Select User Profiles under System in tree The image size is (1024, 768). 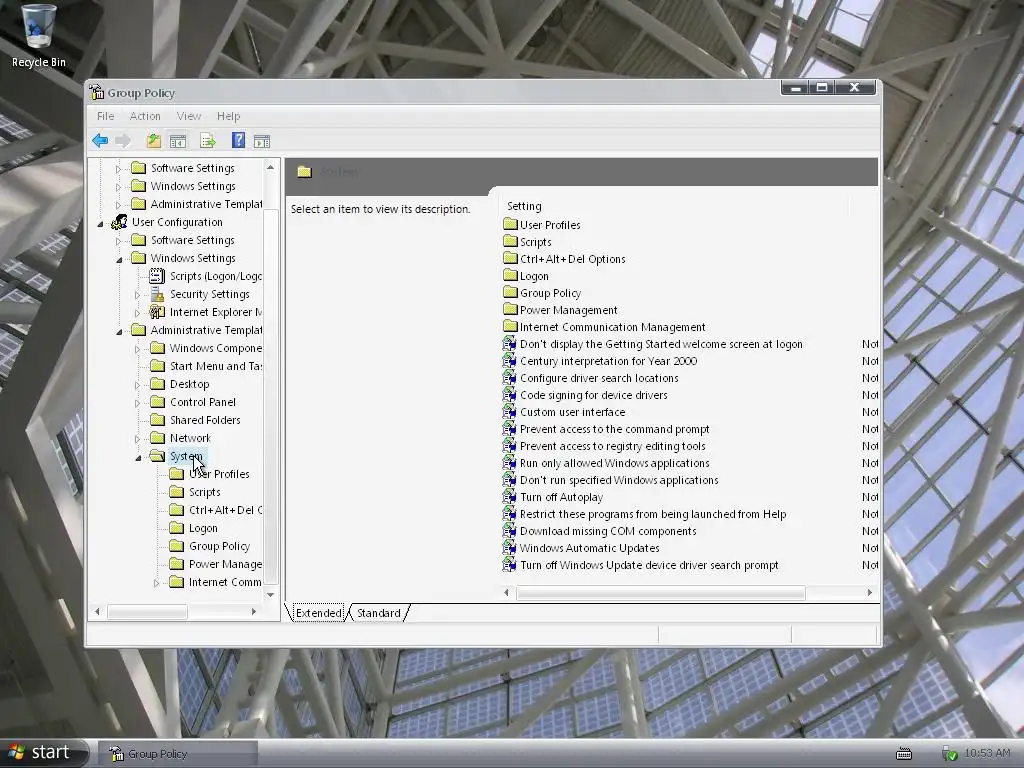[219, 473]
